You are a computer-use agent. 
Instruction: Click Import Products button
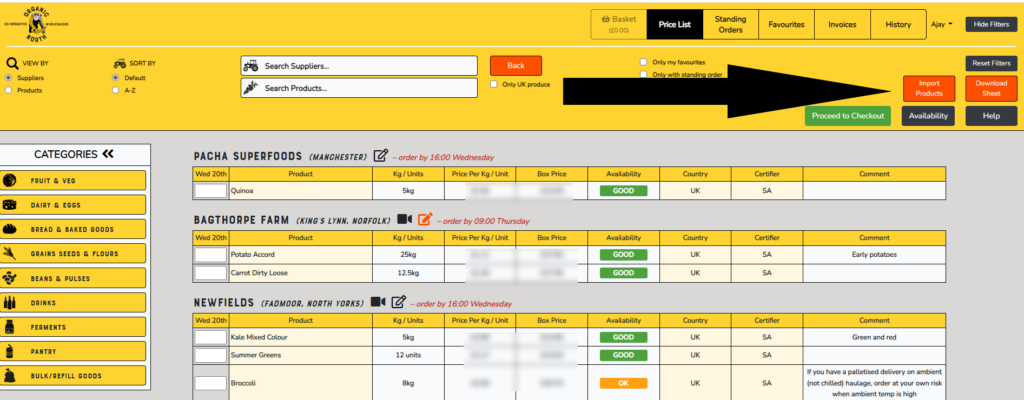point(929,89)
